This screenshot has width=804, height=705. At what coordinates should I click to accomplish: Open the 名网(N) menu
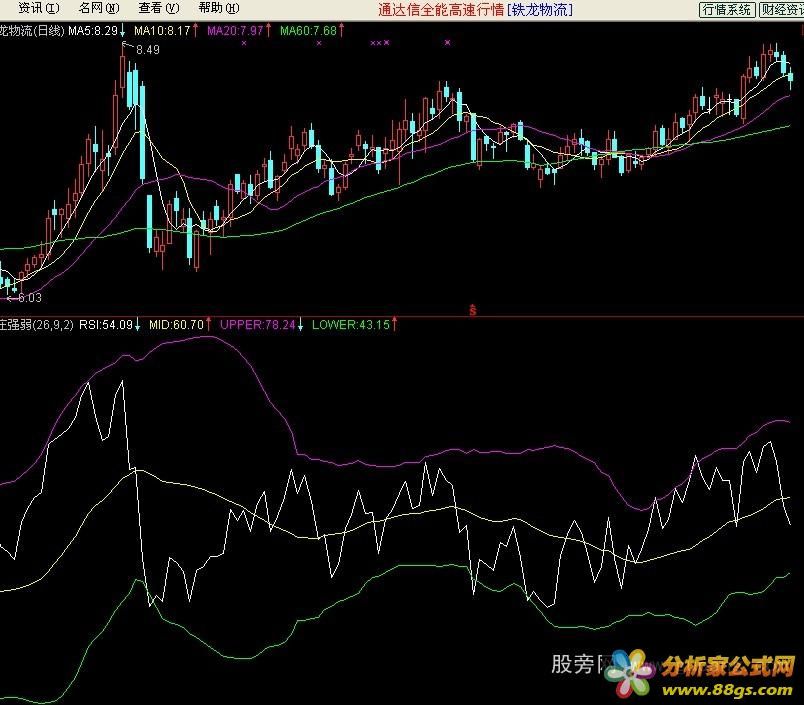coord(99,8)
